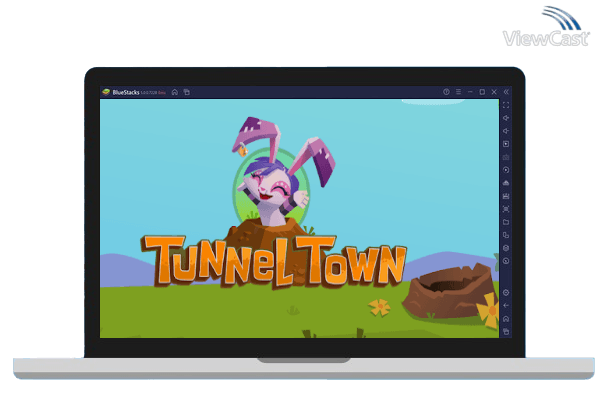
Task: Open the media folder icon in sidebar
Action: pos(506,222)
